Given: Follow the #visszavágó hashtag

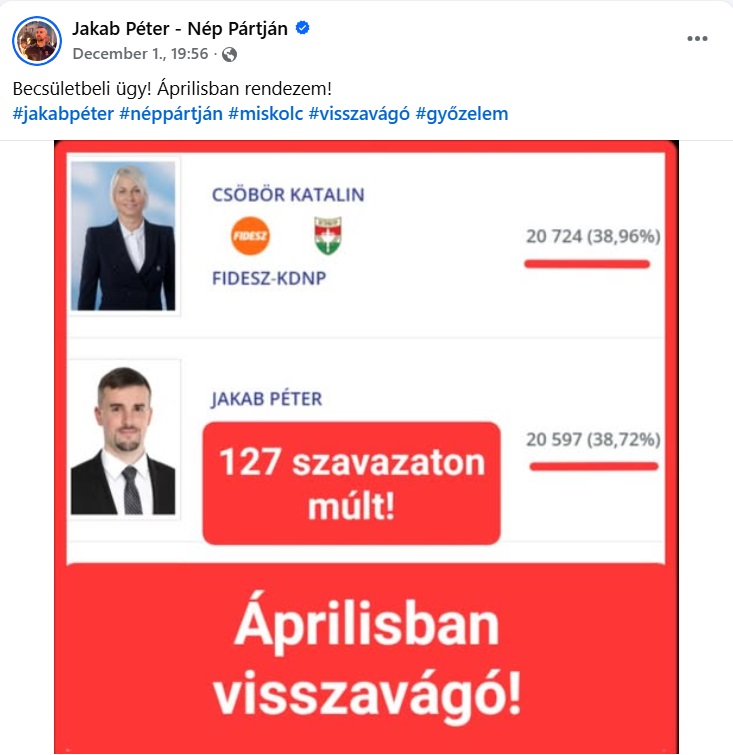Looking at the screenshot, I should coord(359,114).
